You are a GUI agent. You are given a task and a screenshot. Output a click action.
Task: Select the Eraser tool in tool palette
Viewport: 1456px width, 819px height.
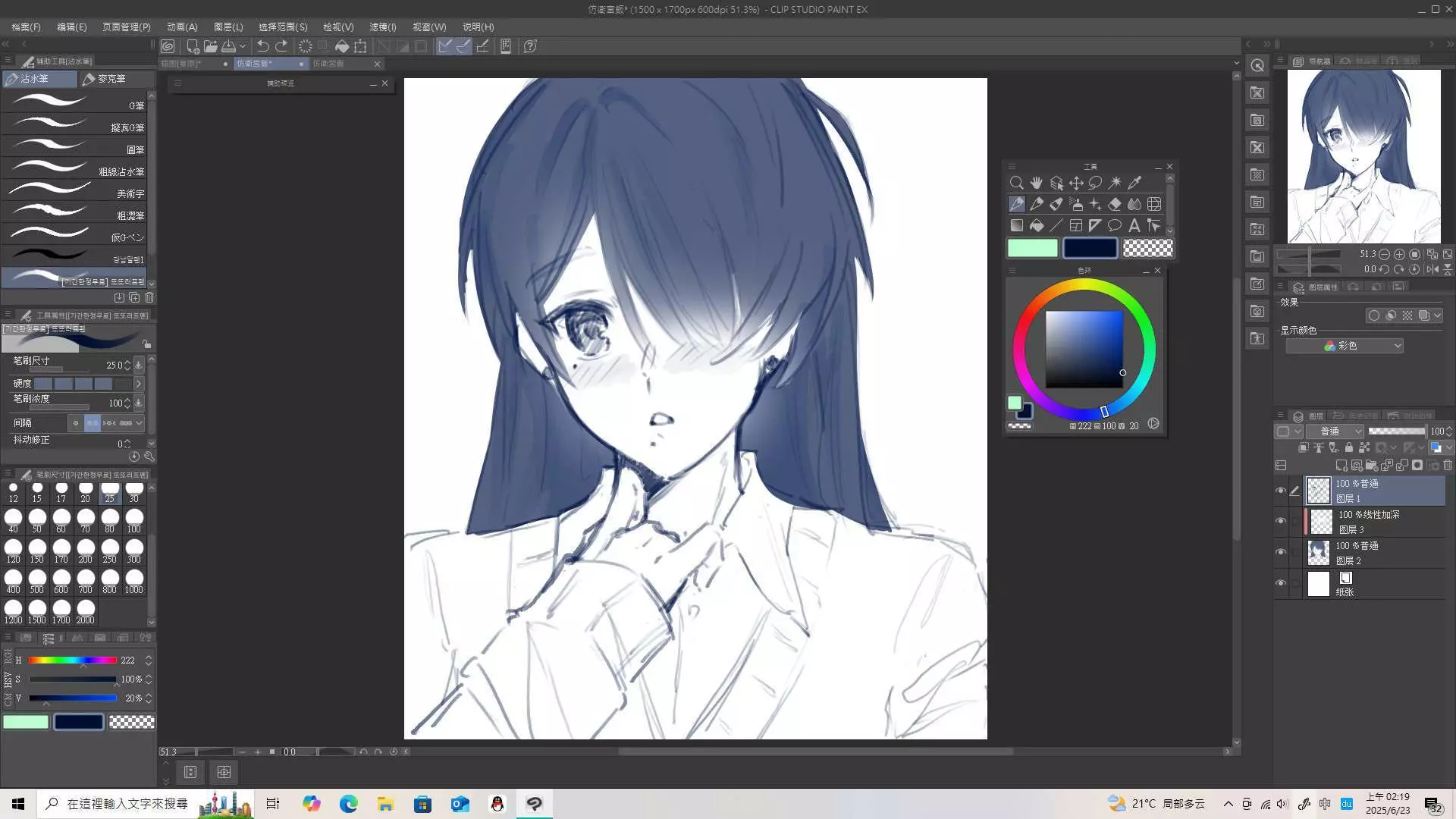click(1115, 204)
